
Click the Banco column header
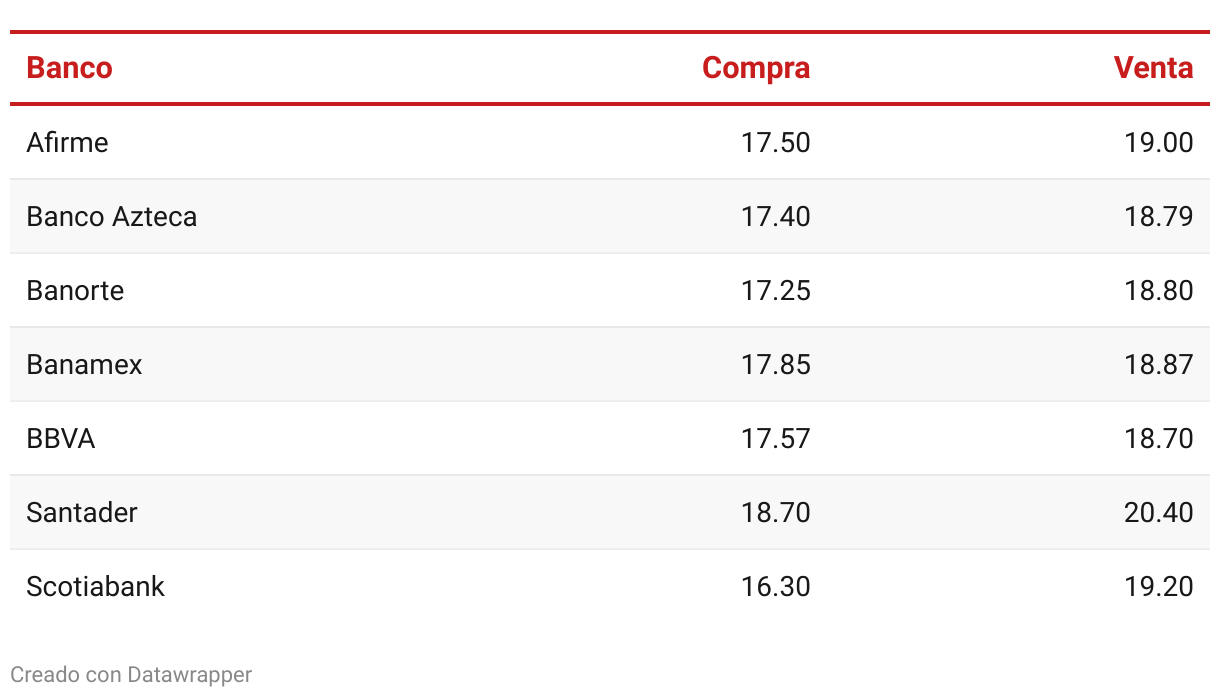[x=69, y=68]
